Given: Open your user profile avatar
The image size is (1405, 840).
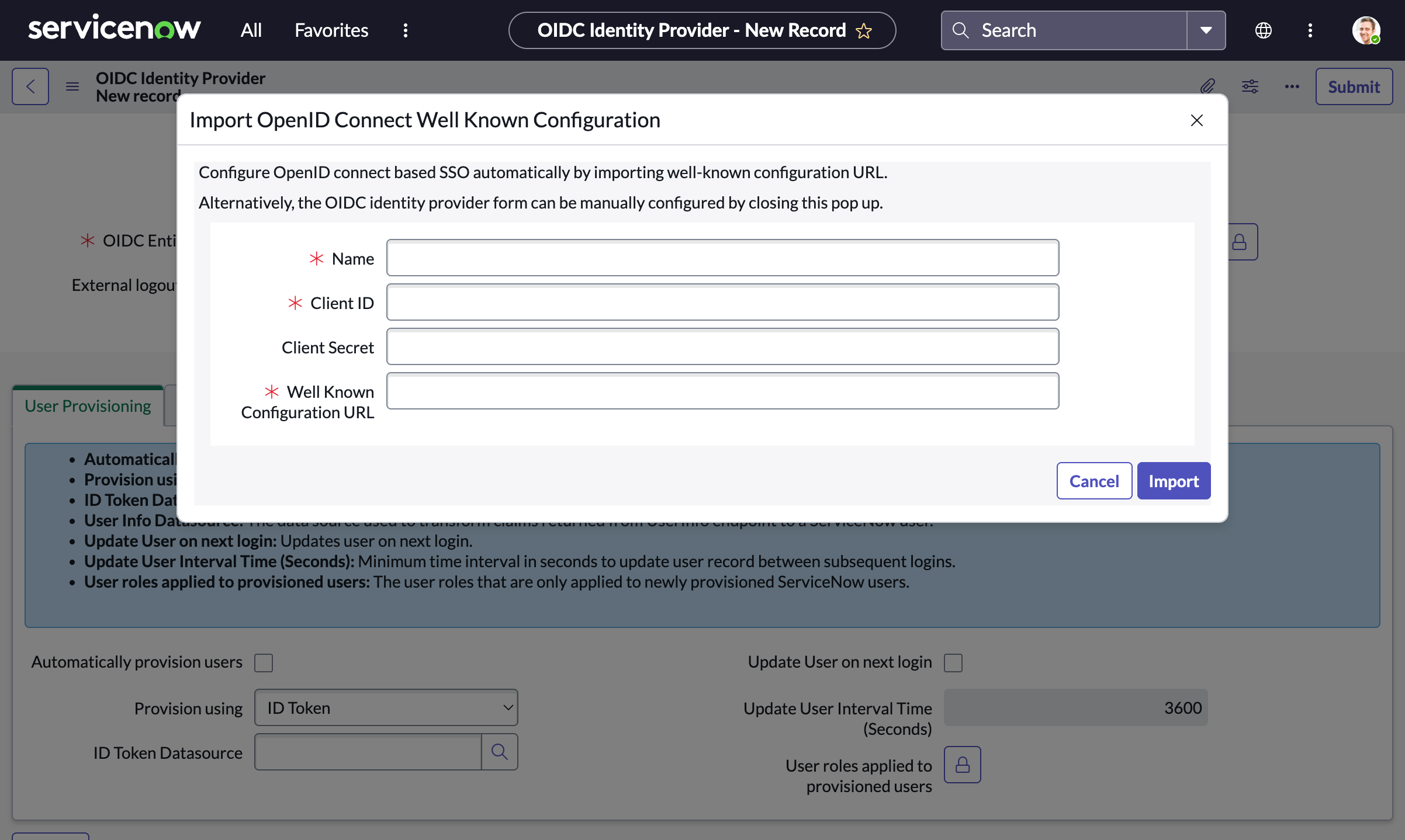Looking at the screenshot, I should tap(1366, 30).
